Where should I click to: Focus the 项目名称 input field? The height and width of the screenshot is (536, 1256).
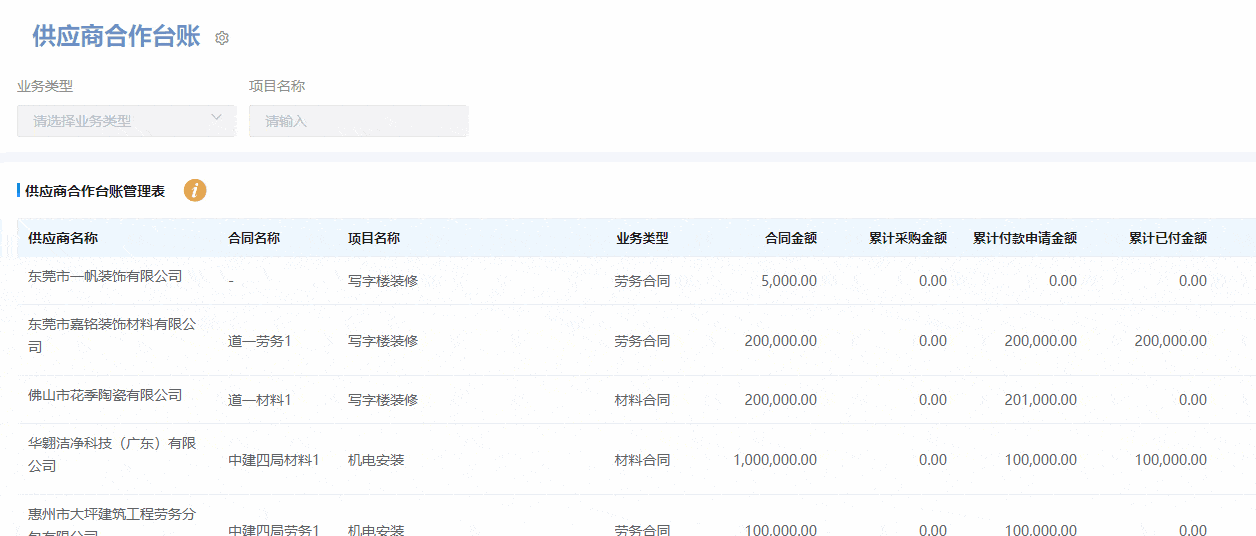358,121
